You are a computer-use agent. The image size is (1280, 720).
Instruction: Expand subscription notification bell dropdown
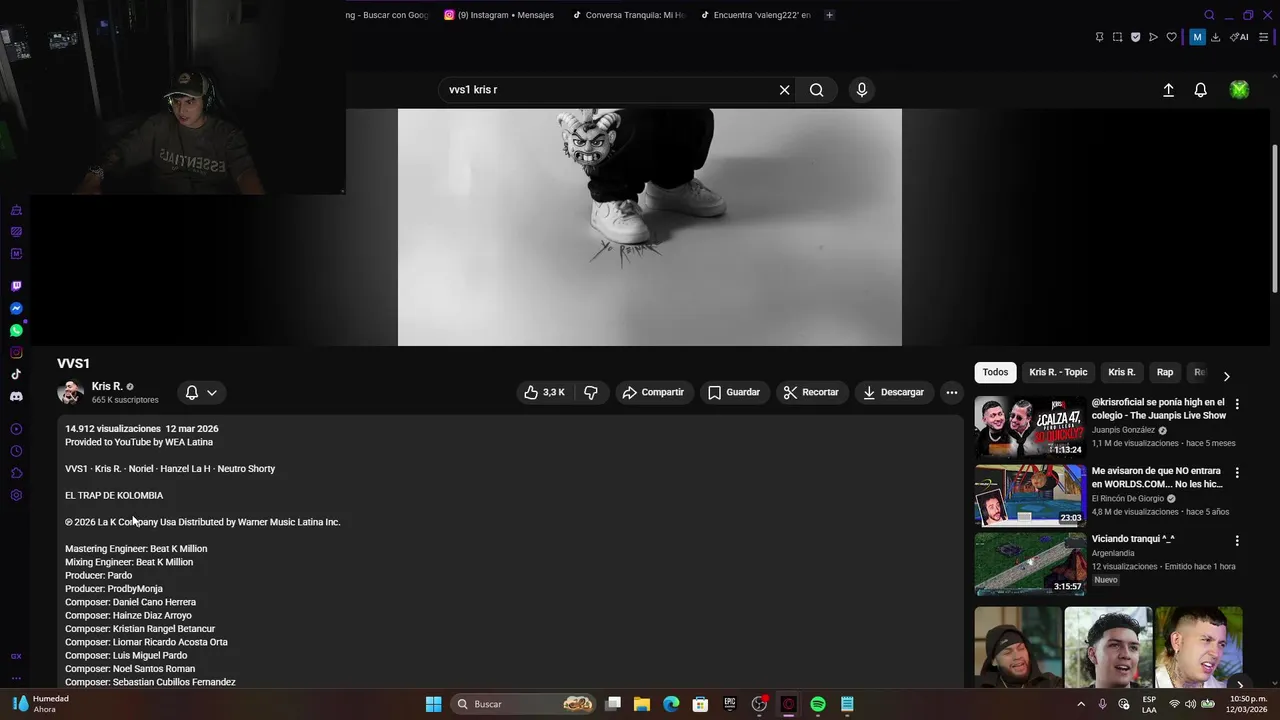tap(201, 392)
